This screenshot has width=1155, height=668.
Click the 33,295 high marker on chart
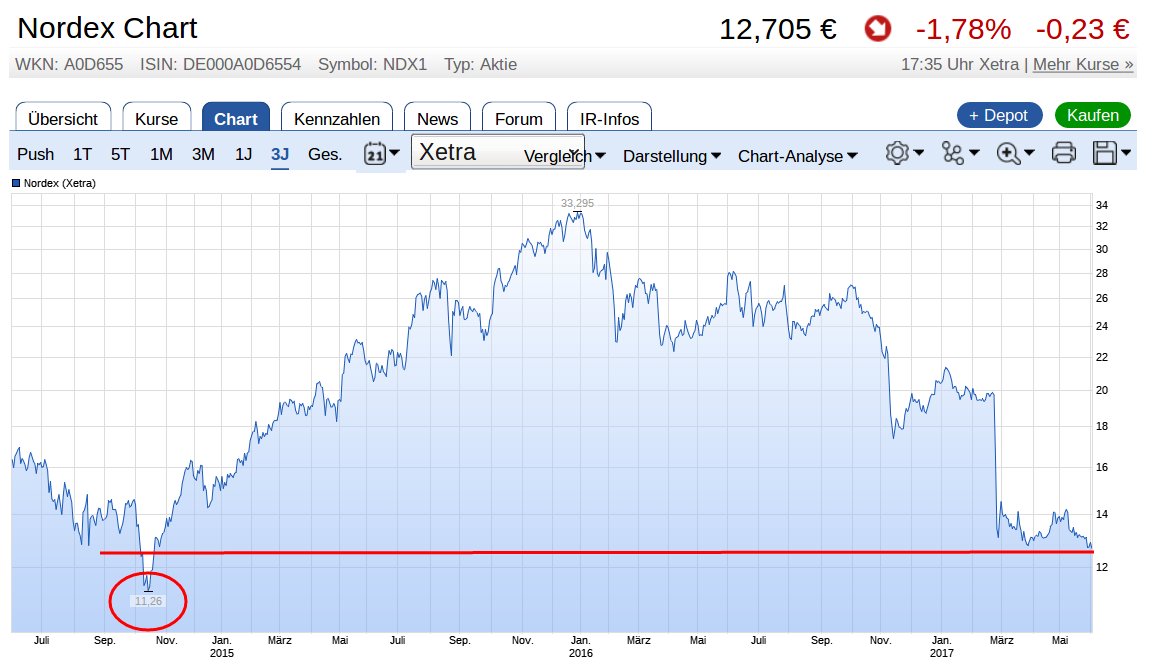coord(577,203)
